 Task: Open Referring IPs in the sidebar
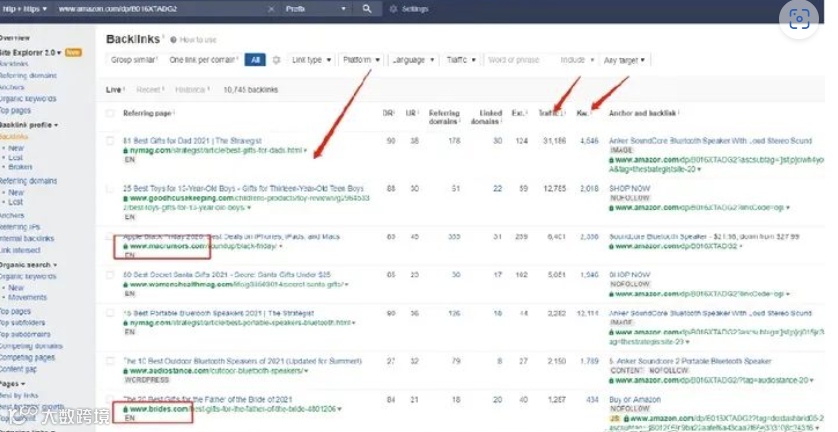pyautogui.click(x=20, y=227)
